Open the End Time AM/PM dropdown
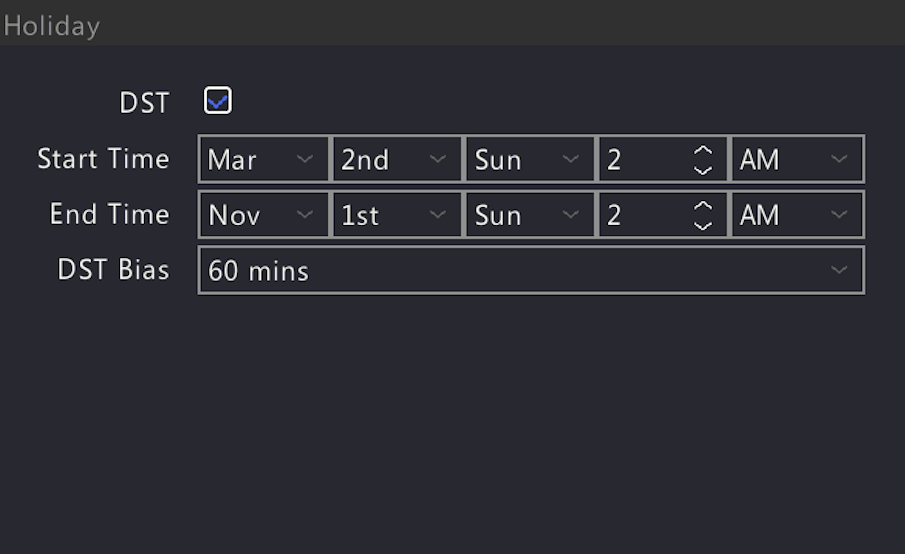 (797, 215)
